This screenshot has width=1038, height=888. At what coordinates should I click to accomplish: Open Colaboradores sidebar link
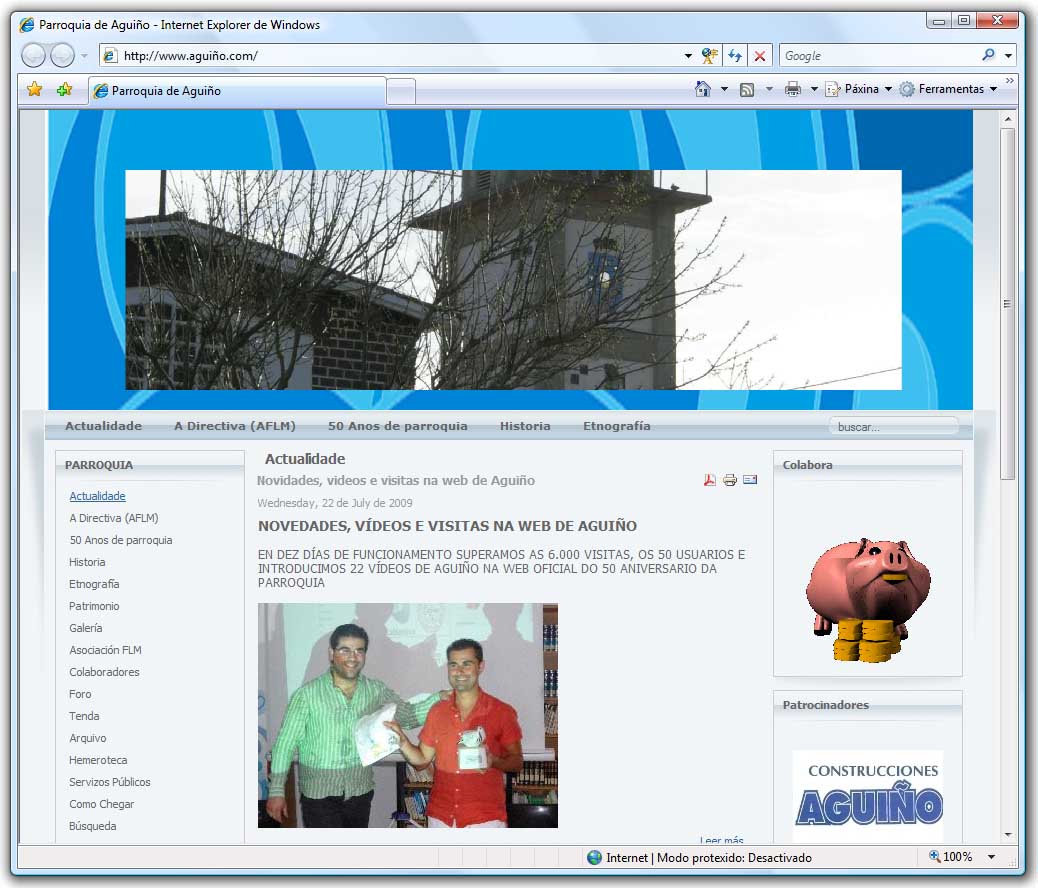(104, 671)
